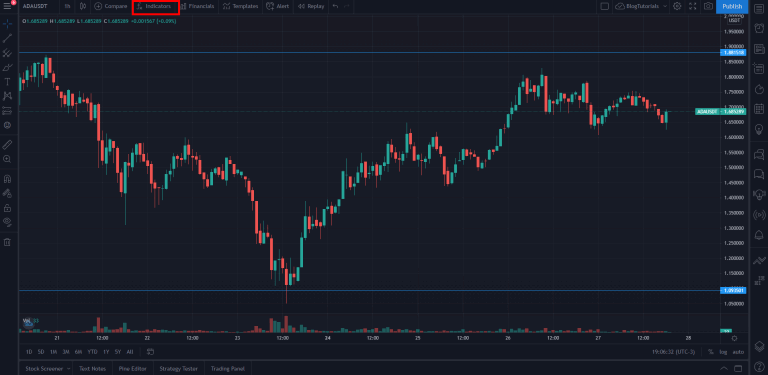Toggle log scale at bottom right

point(723,352)
